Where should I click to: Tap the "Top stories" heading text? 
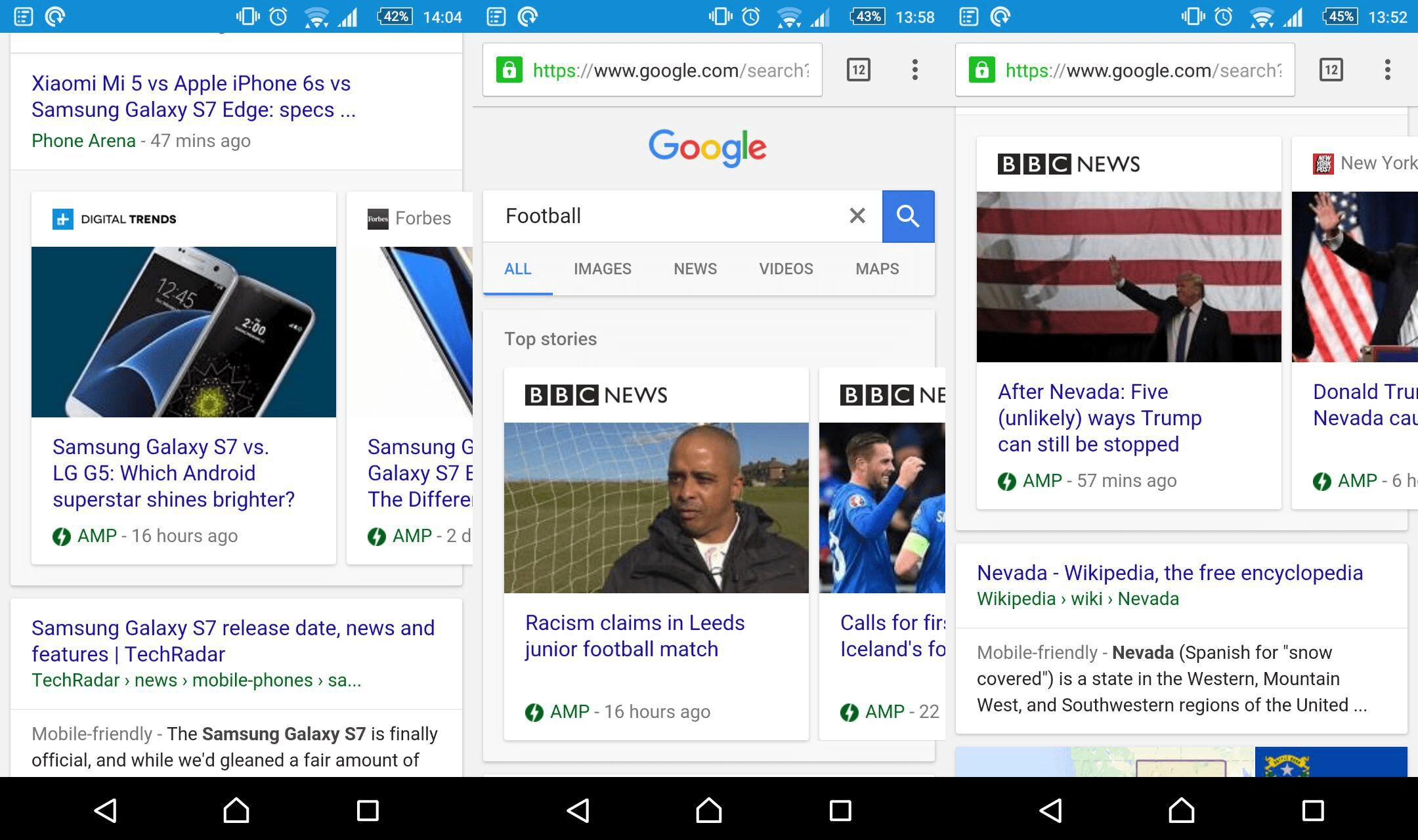click(550, 339)
